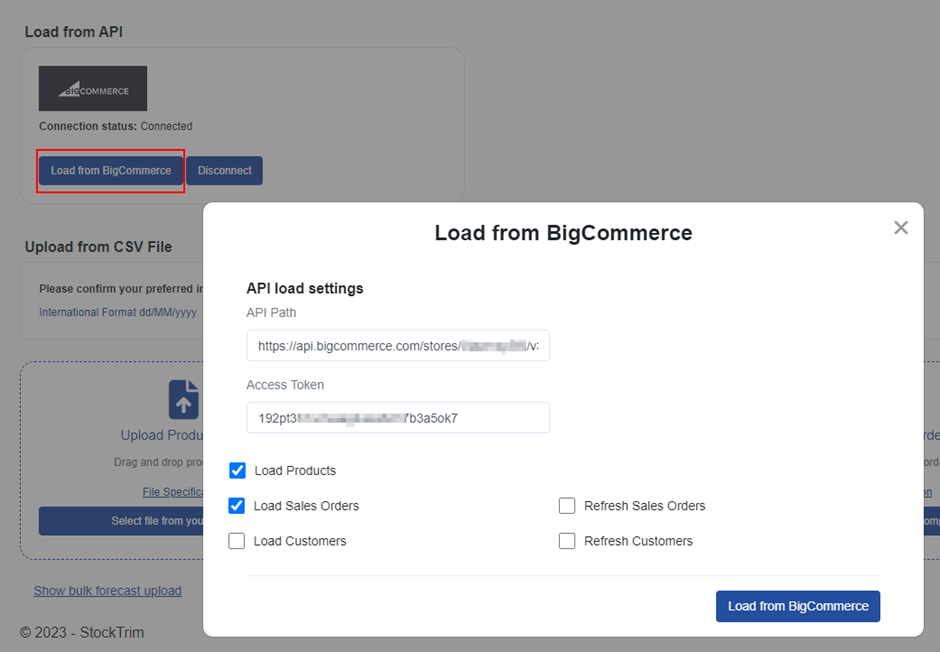Open the File Specification link under Upload Products

[172, 492]
